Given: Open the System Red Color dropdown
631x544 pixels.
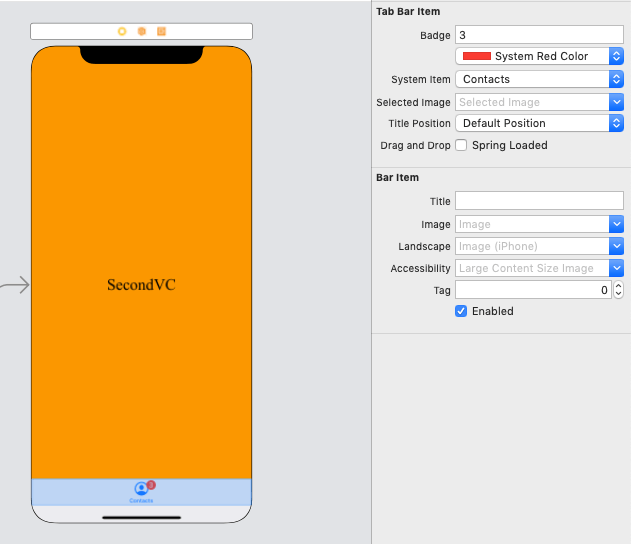Looking at the screenshot, I should 539,56.
